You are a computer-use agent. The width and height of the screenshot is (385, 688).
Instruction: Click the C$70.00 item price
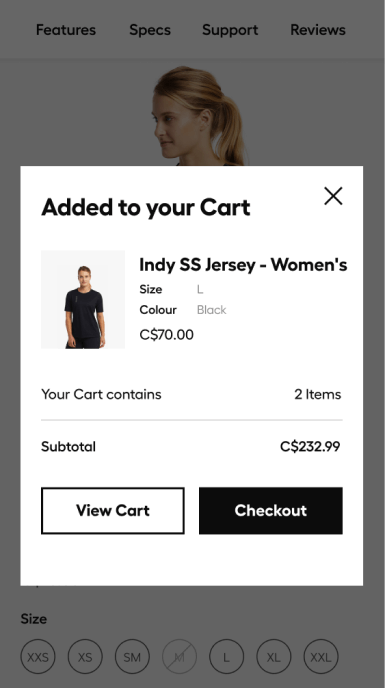166,335
